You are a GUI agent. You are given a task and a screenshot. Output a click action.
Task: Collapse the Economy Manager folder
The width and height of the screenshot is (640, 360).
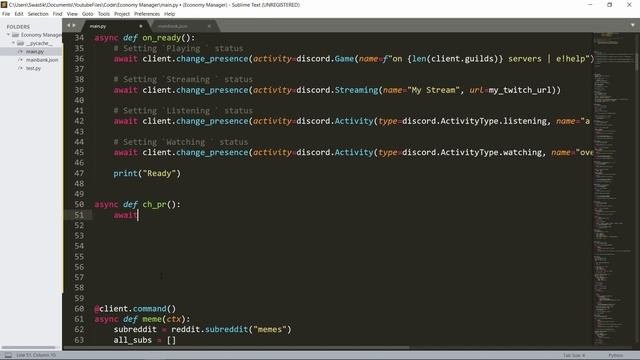8,35
